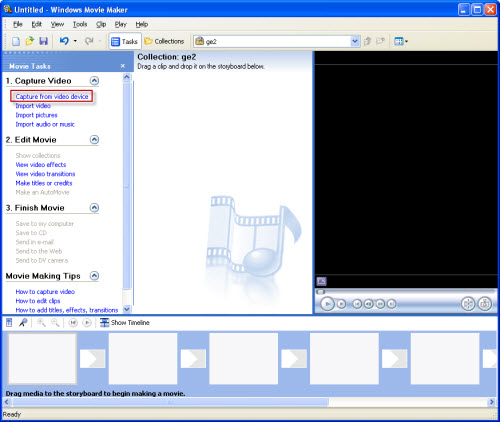500x422 pixels.
Task: Save the project using the floppy icon
Action: (x=43, y=41)
